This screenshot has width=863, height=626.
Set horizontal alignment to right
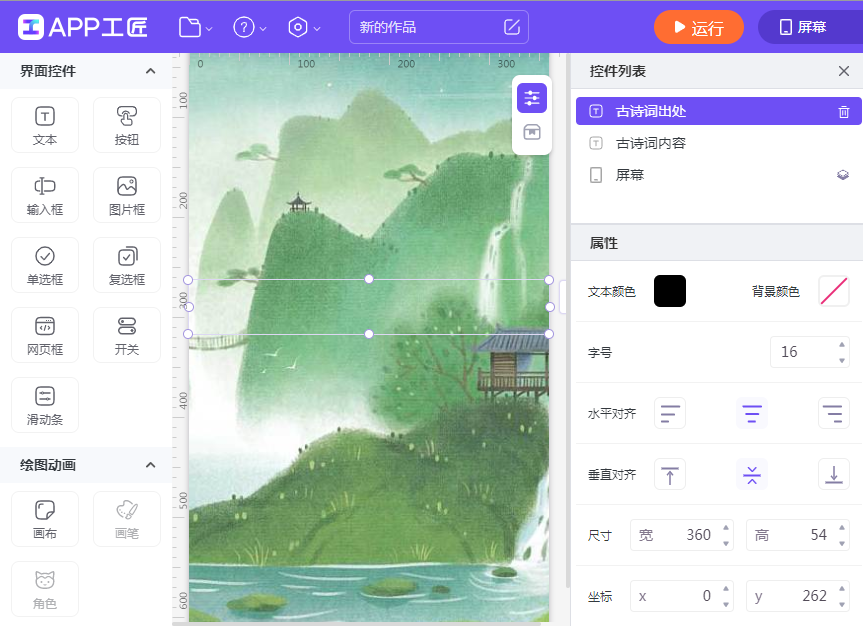(x=833, y=413)
